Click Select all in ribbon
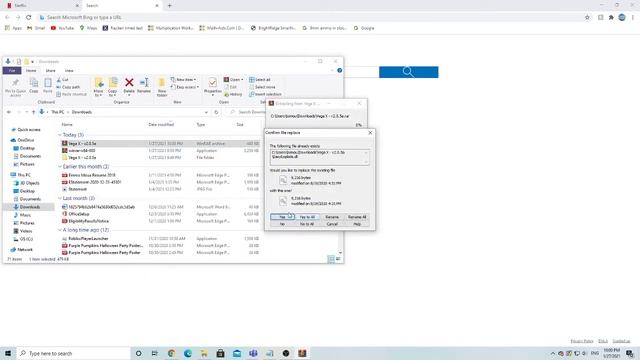640x360 pixels. 260,80
